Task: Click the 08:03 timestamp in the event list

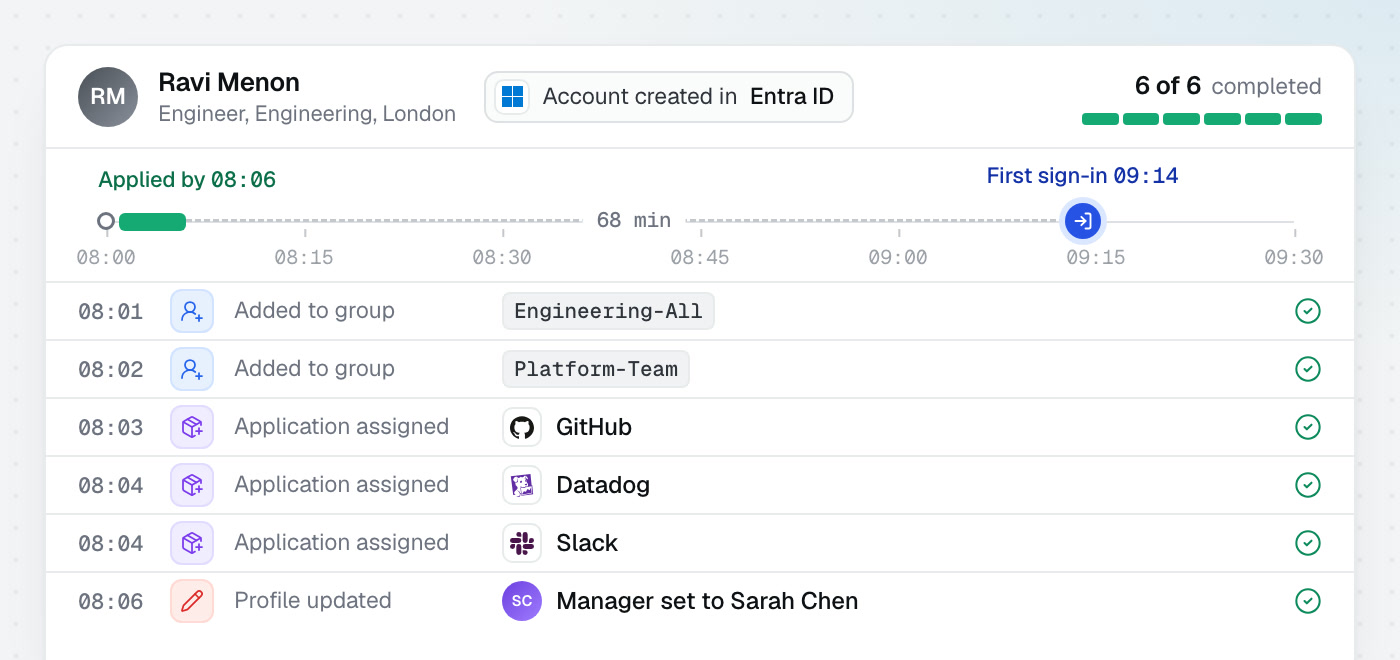Action: 111,427
